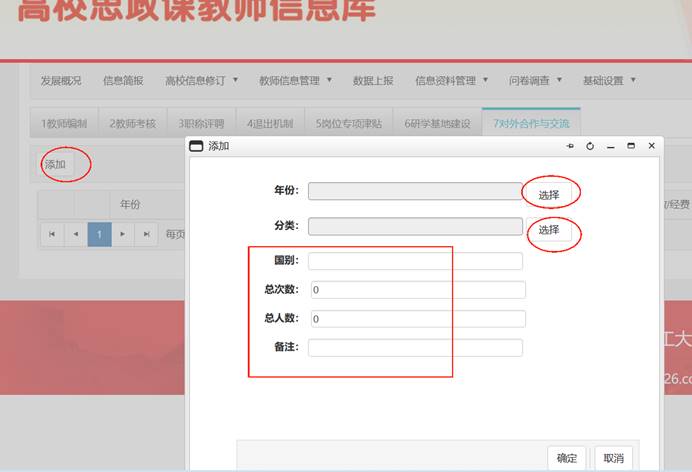Click the 国别 input field
The image size is (692, 472).
pyautogui.click(x=415, y=261)
